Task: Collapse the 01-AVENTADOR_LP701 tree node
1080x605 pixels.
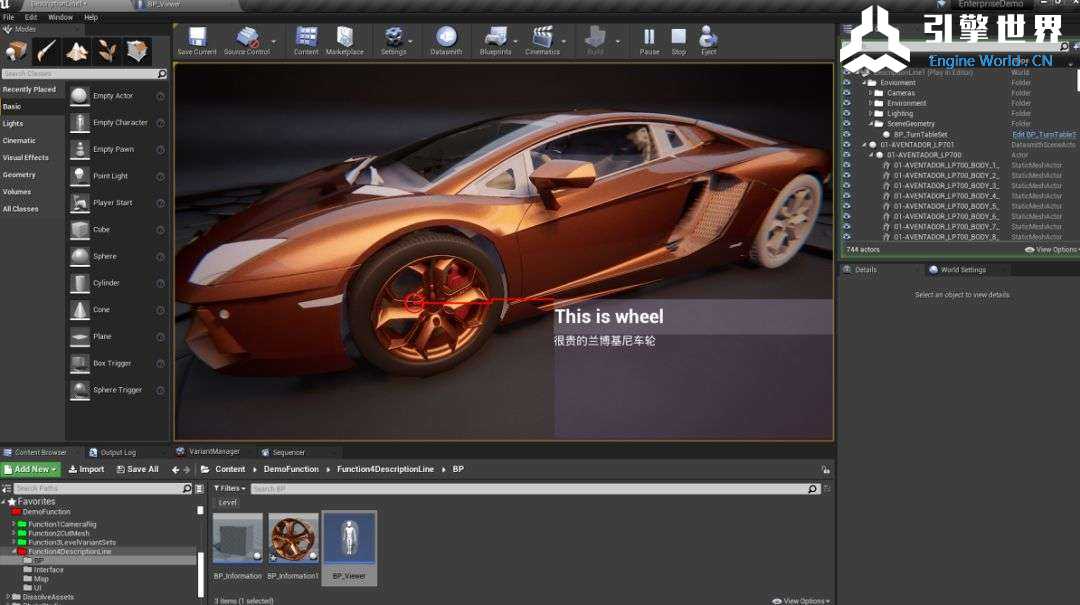Action: 864,145
